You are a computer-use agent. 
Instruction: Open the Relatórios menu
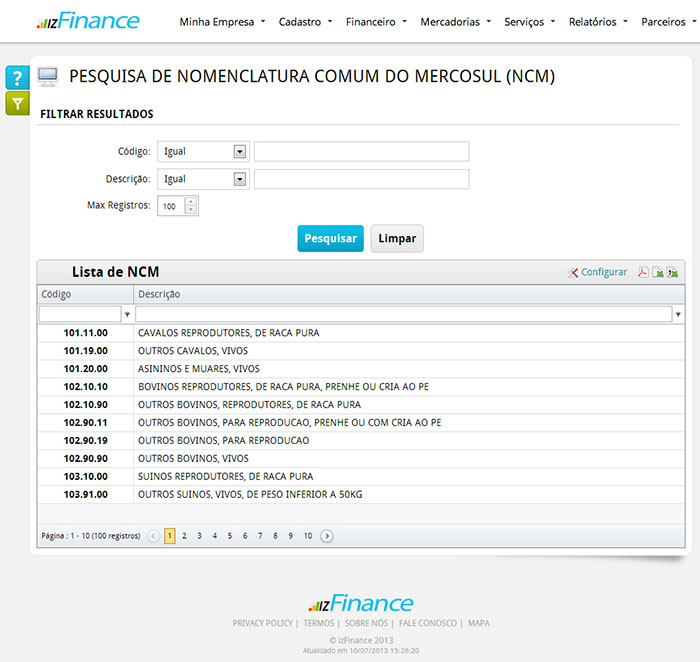coord(598,21)
